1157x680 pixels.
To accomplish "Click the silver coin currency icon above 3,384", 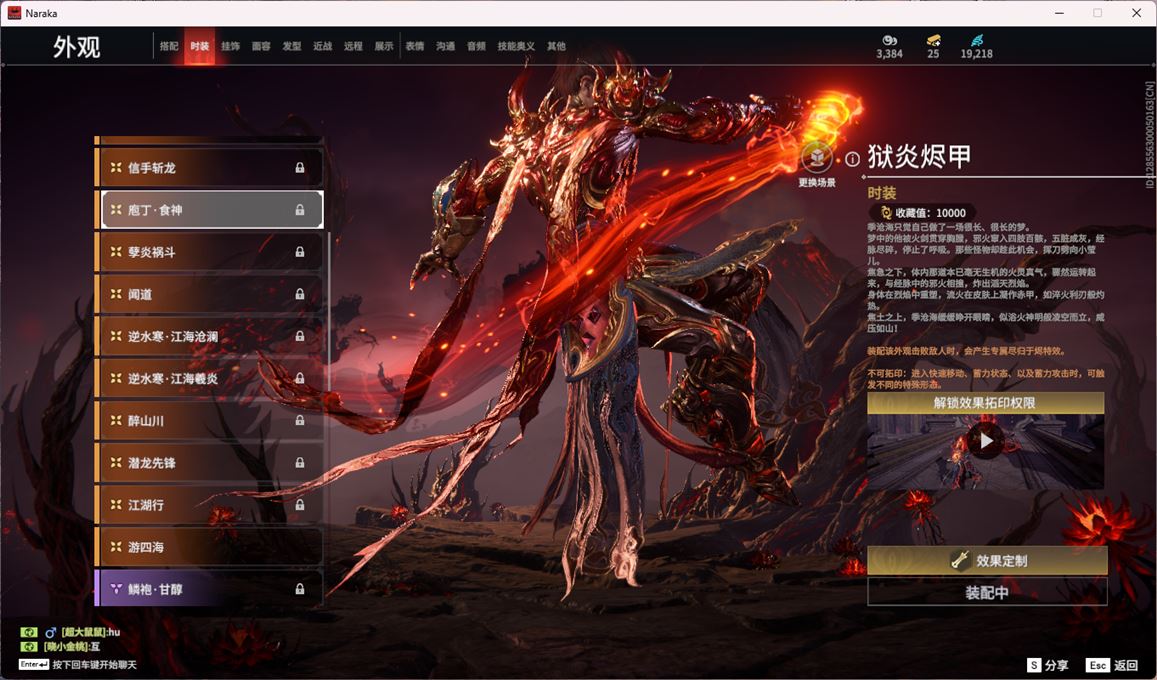I will click(x=889, y=40).
